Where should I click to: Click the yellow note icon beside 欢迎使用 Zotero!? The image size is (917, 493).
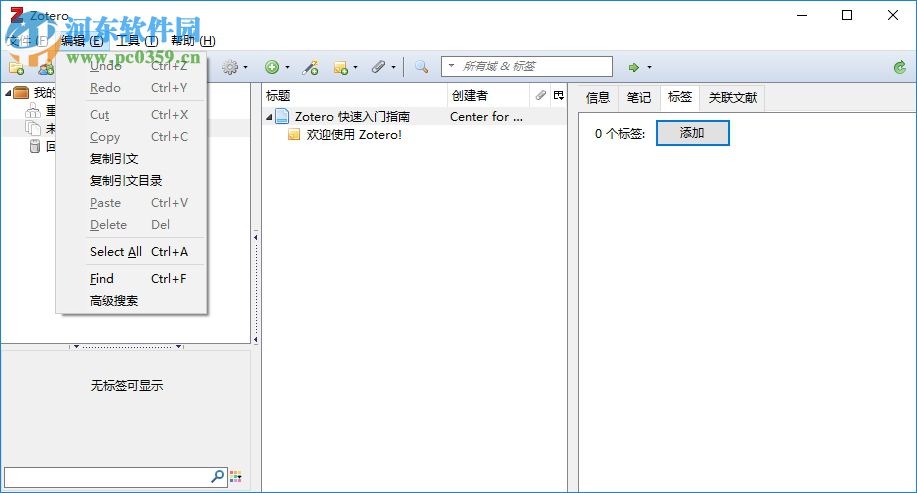[x=294, y=135]
